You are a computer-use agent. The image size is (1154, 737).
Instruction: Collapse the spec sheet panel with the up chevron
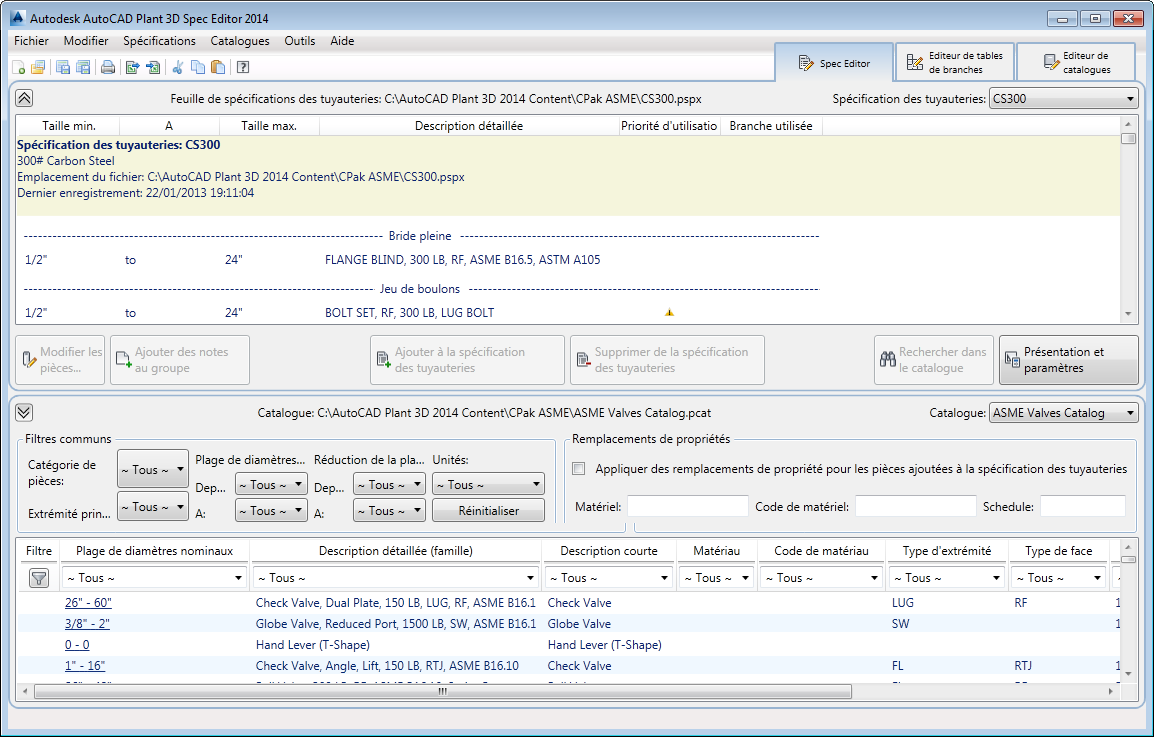click(24, 98)
